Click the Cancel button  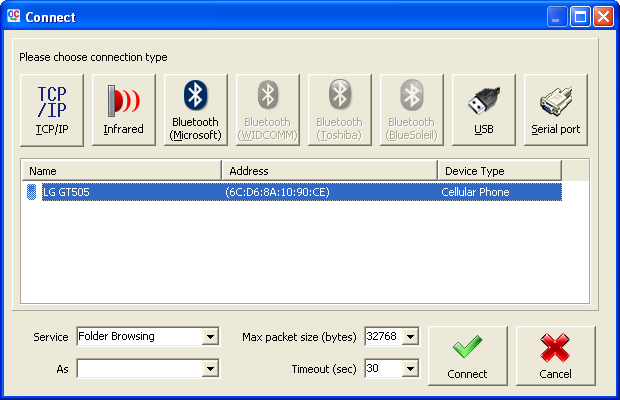coord(555,355)
